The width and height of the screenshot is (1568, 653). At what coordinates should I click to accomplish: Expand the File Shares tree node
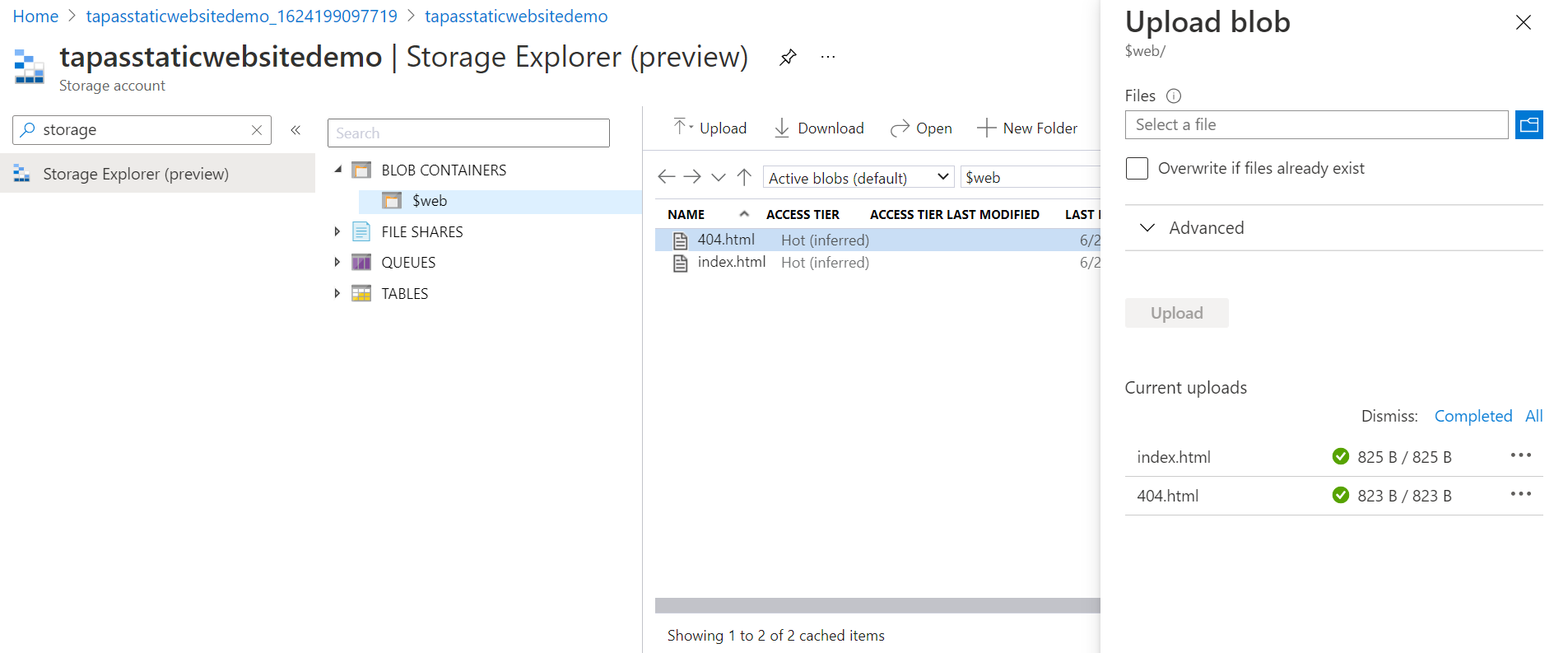[337, 232]
